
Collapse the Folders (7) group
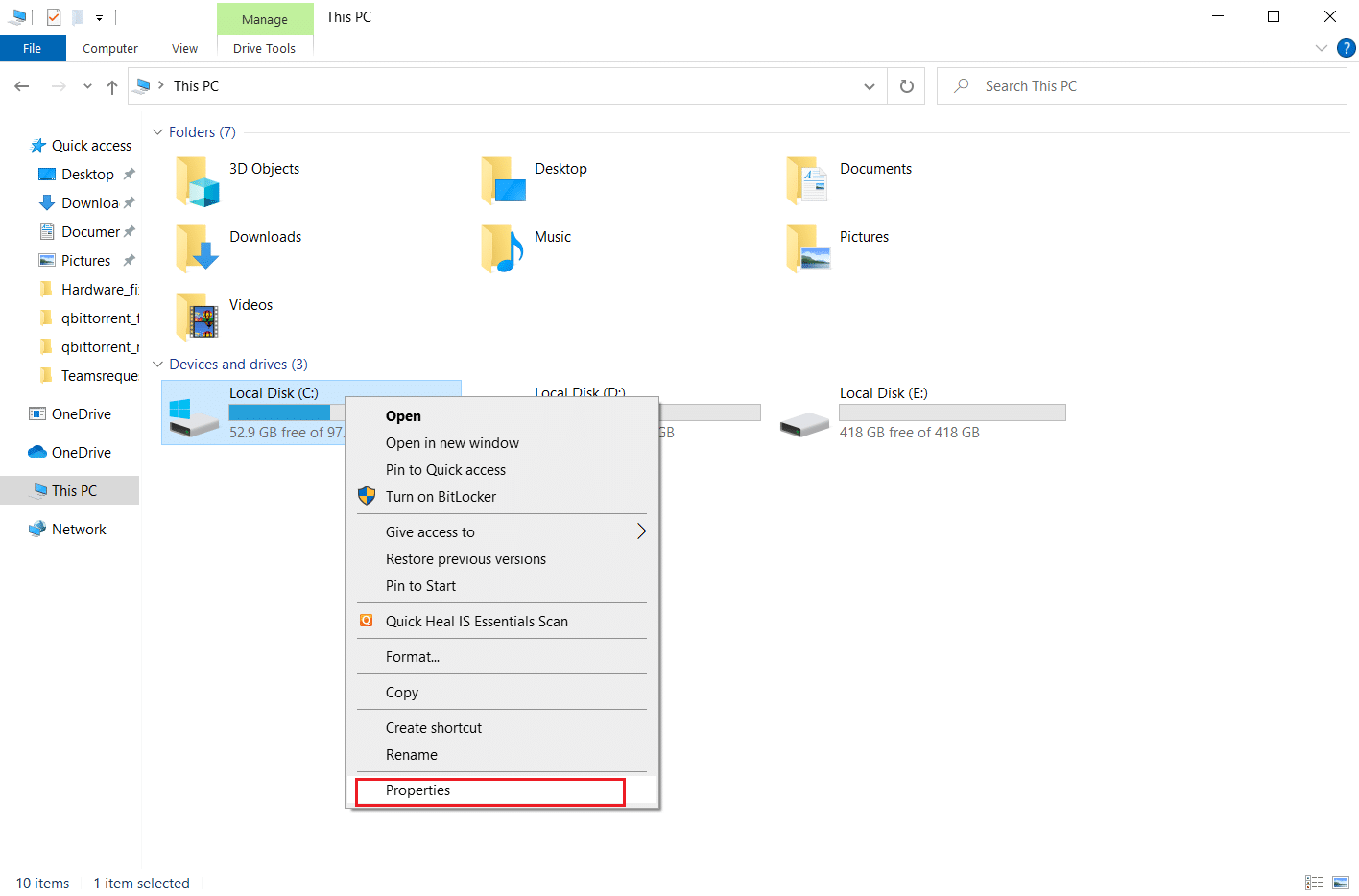point(158,132)
